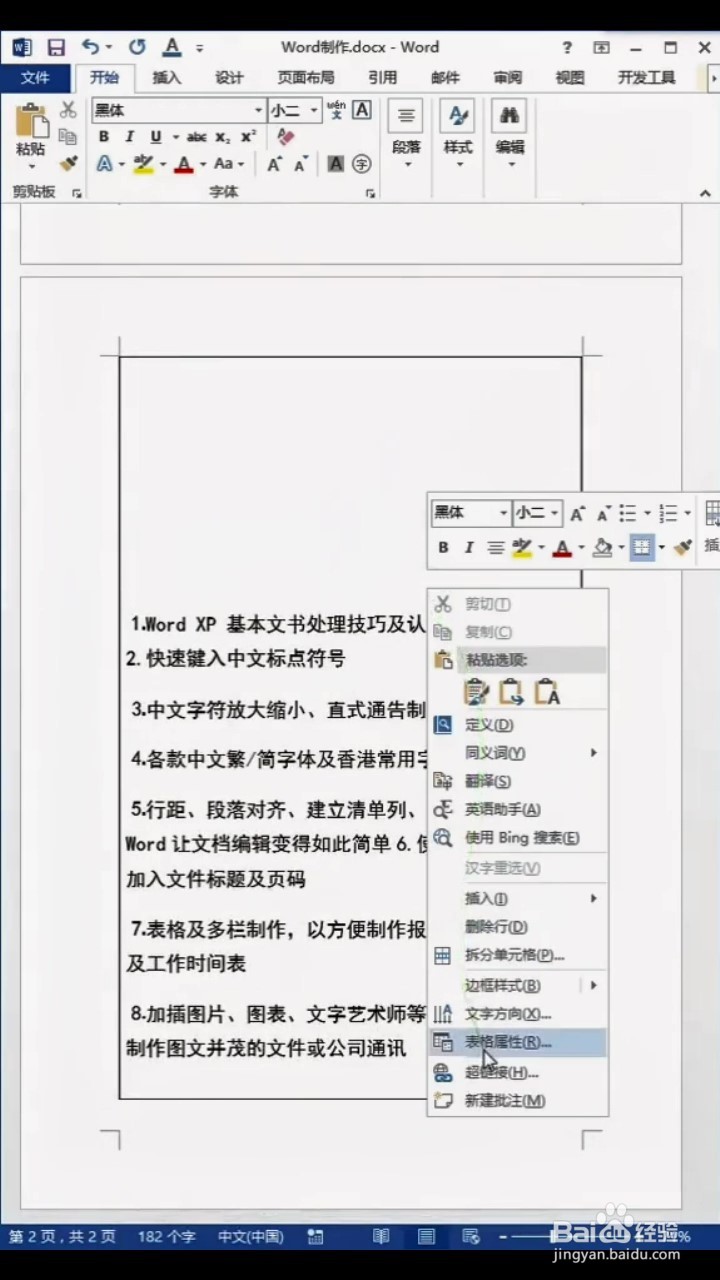This screenshot has height=1280, width=720.
Task: Redo the last action
Action: (x=137, y=47)
